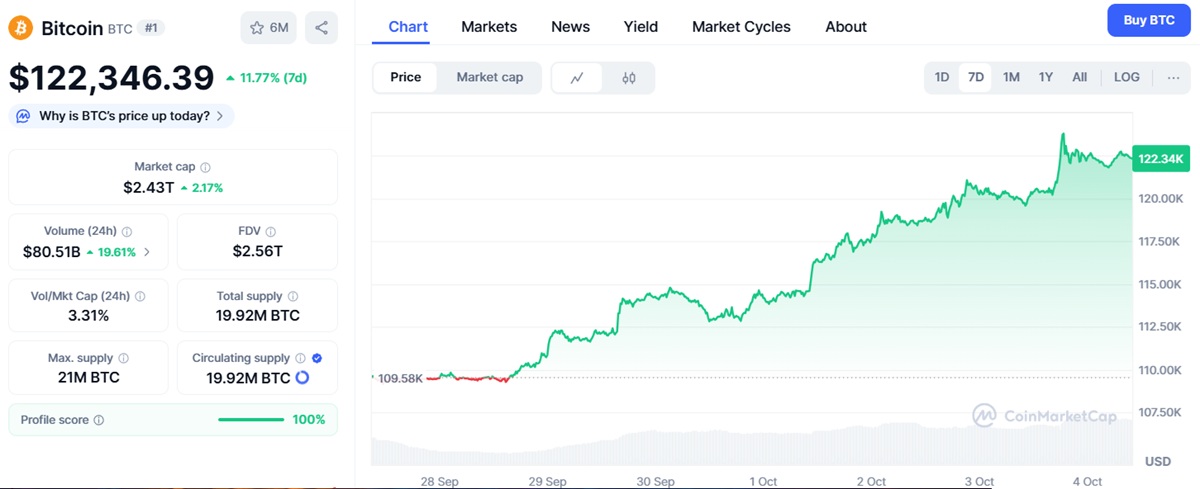Switch to the Market Cycles tab
Screen dimensions: 1200x489
(741, 27)
